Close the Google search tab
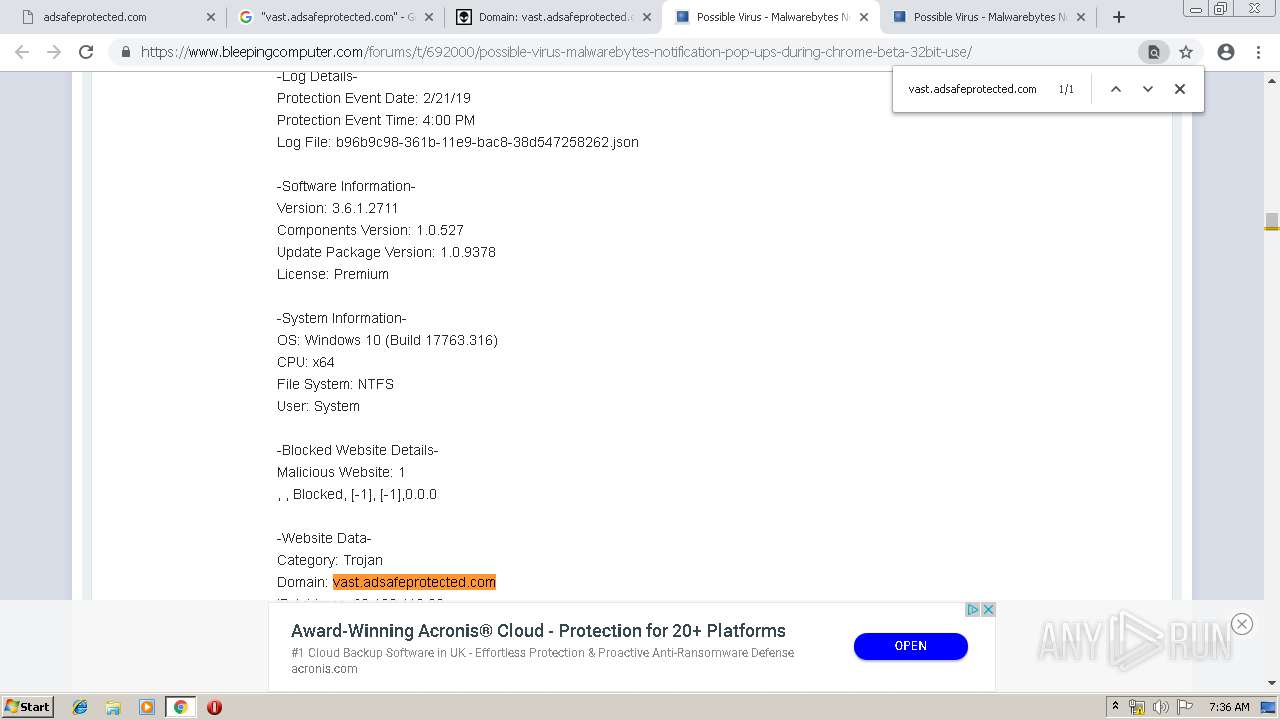The width and height of the screenshot is (1280, 720). [429, 17]
